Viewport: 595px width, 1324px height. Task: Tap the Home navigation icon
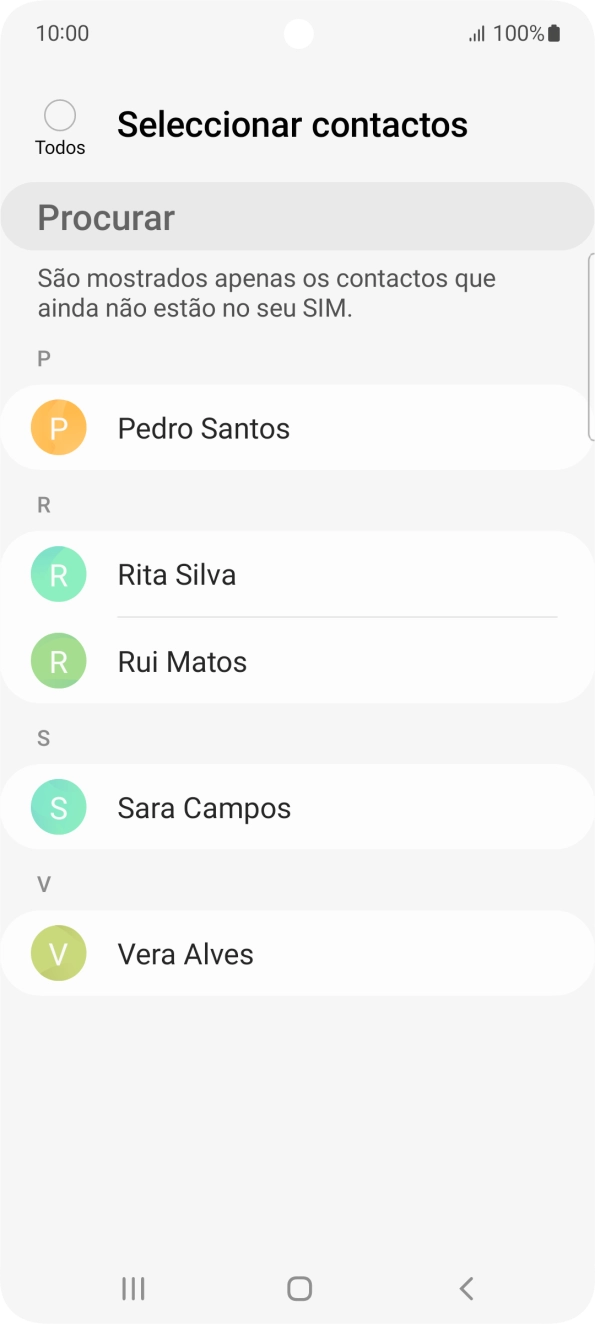[x=297, y=1288]
